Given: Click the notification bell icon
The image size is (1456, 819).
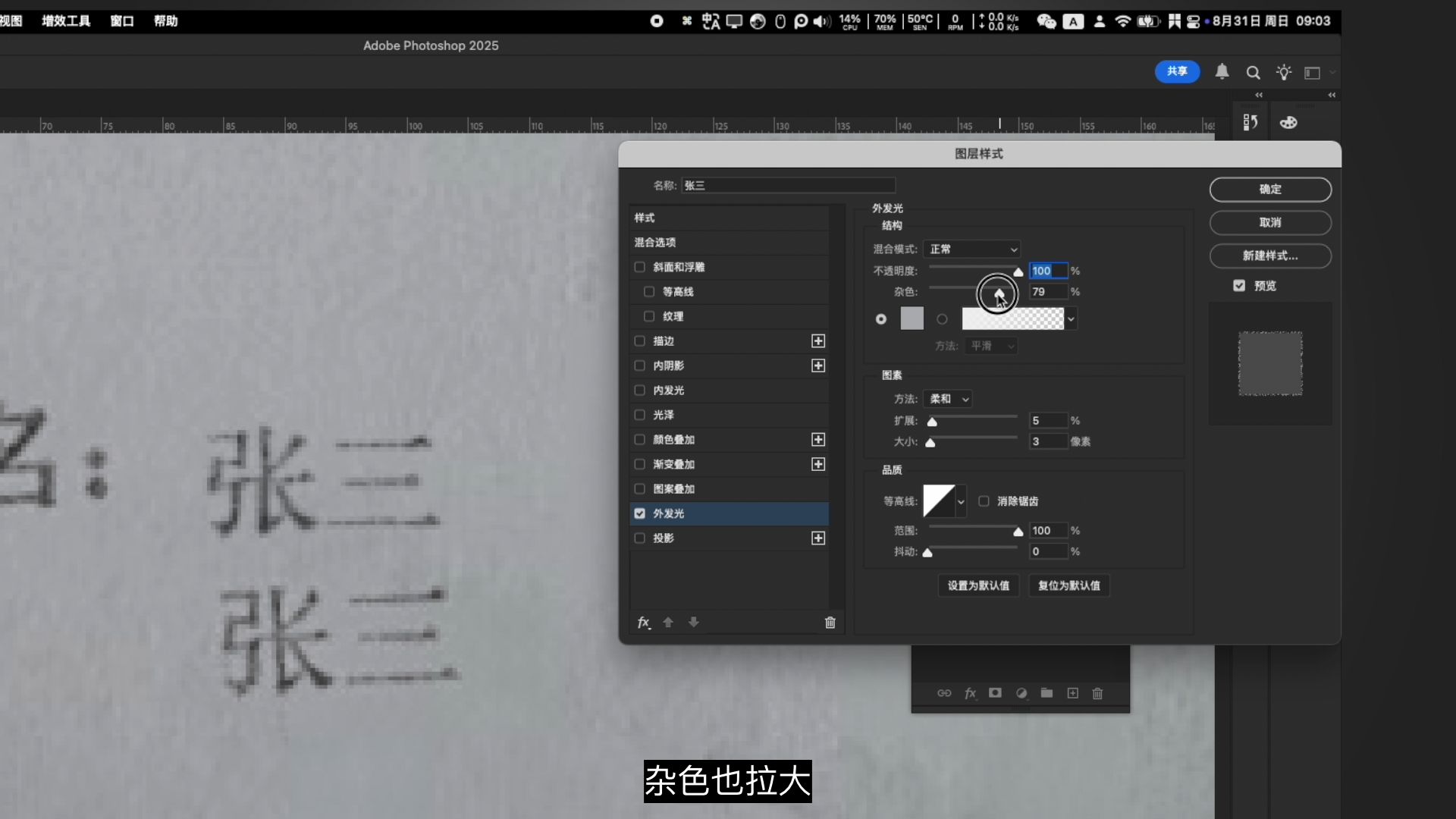Looking at the screenshot, I should (x=1222, y=72).
